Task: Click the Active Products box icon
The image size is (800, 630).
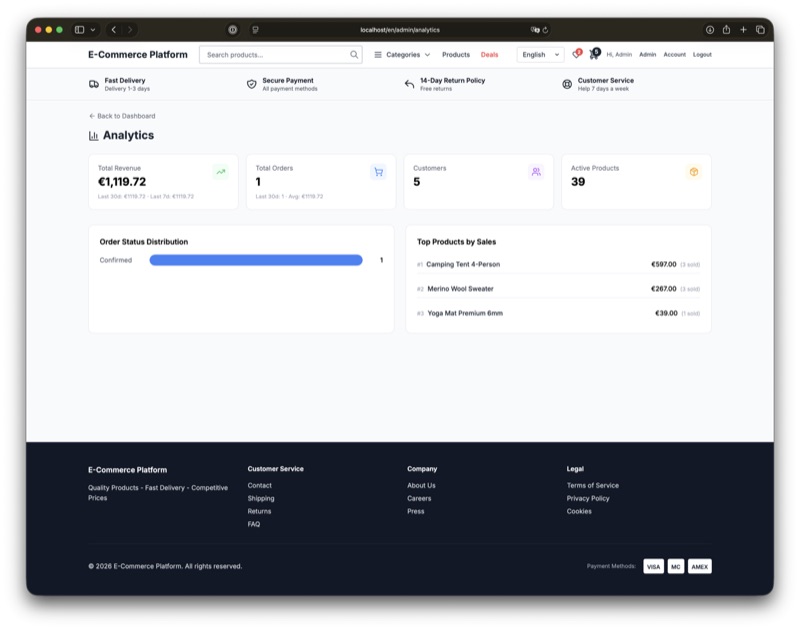Action: tap(693, 172)
